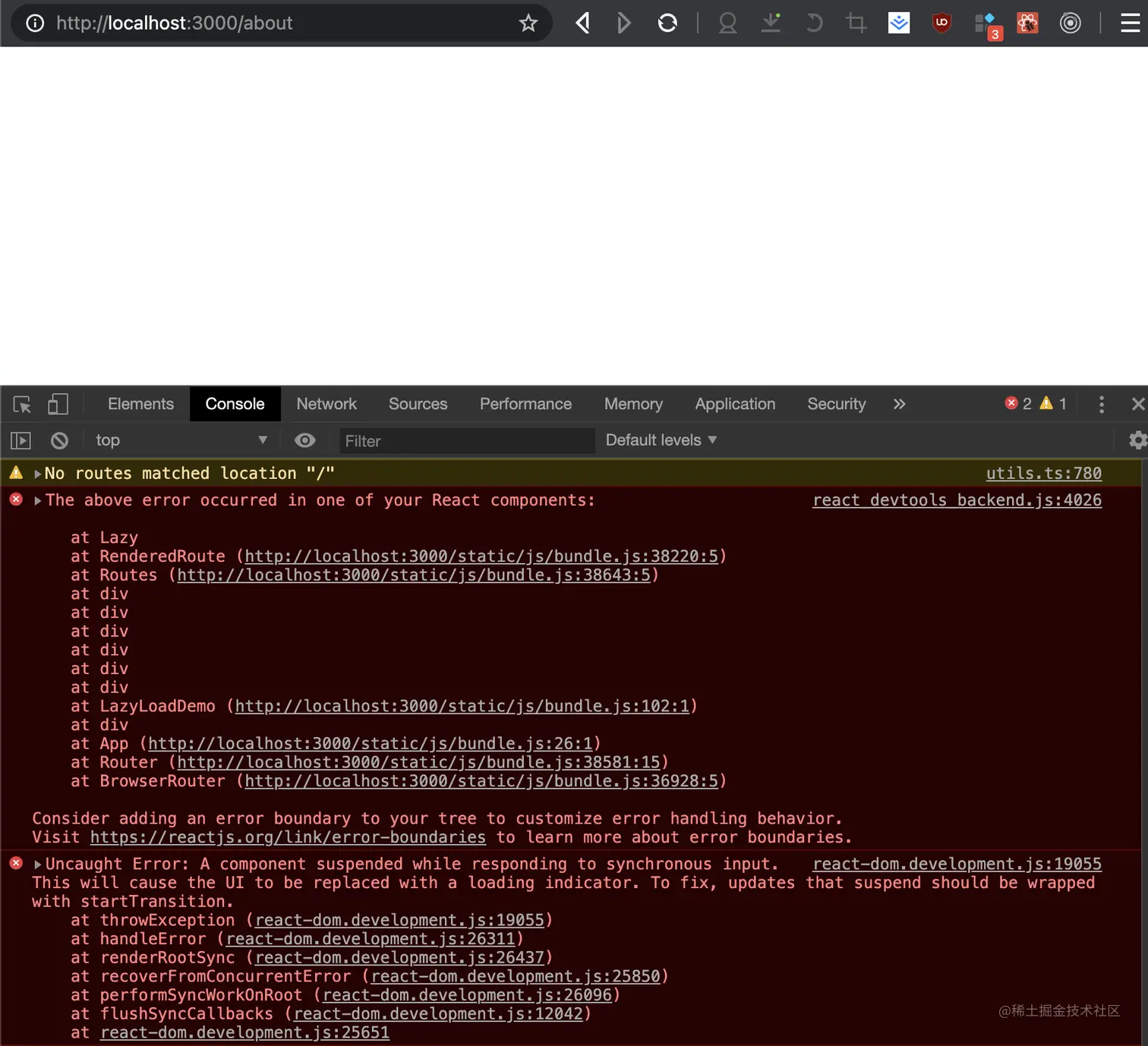Image resolution: width=1148 pixels, height=1046 pixels.
Task: Open react-dom.development.js:19055 link at right edge
Action: pyautogui.click(x=957, y=865)
